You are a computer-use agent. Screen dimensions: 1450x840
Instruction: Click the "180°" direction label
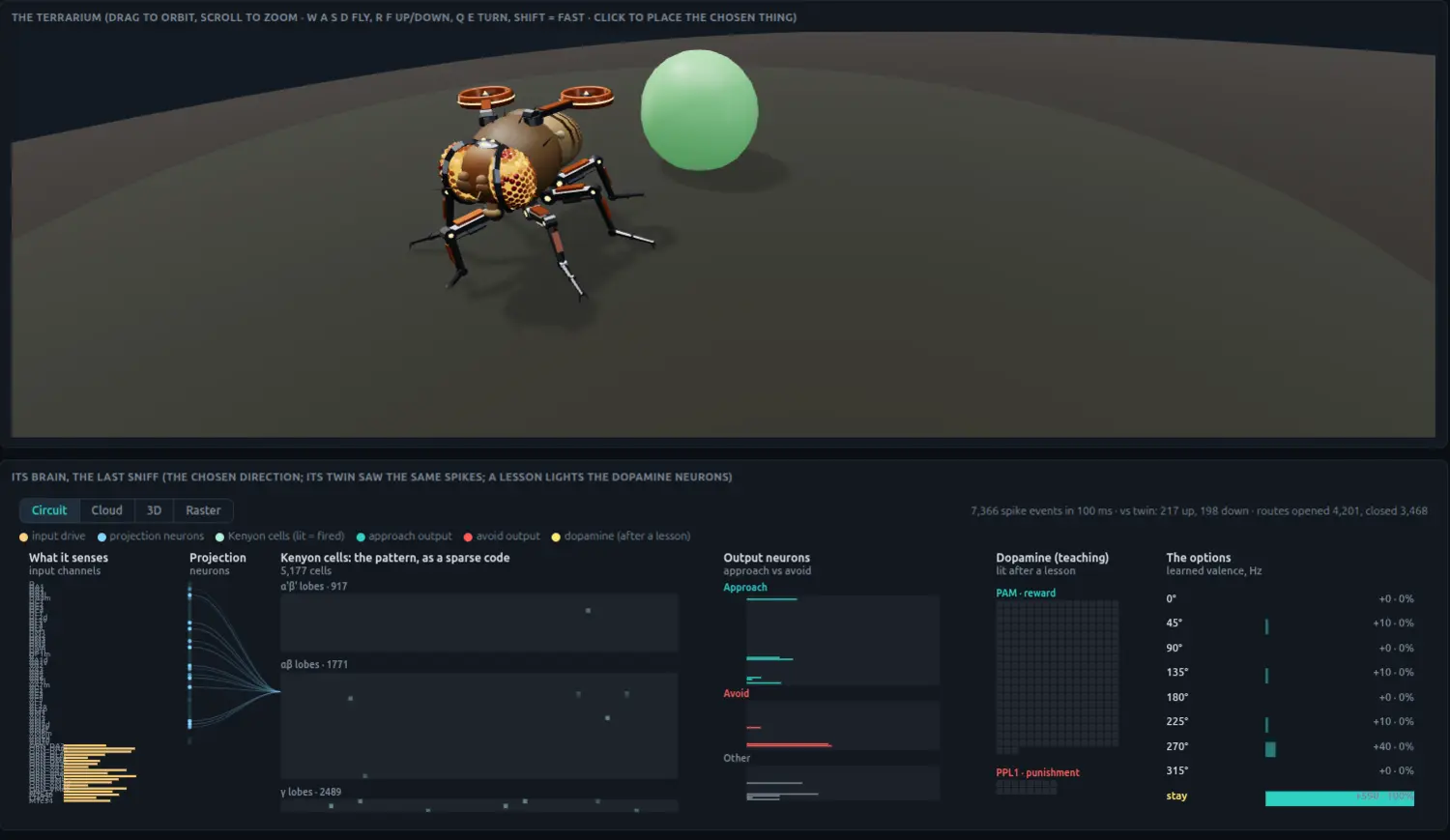click(1177, 698)
